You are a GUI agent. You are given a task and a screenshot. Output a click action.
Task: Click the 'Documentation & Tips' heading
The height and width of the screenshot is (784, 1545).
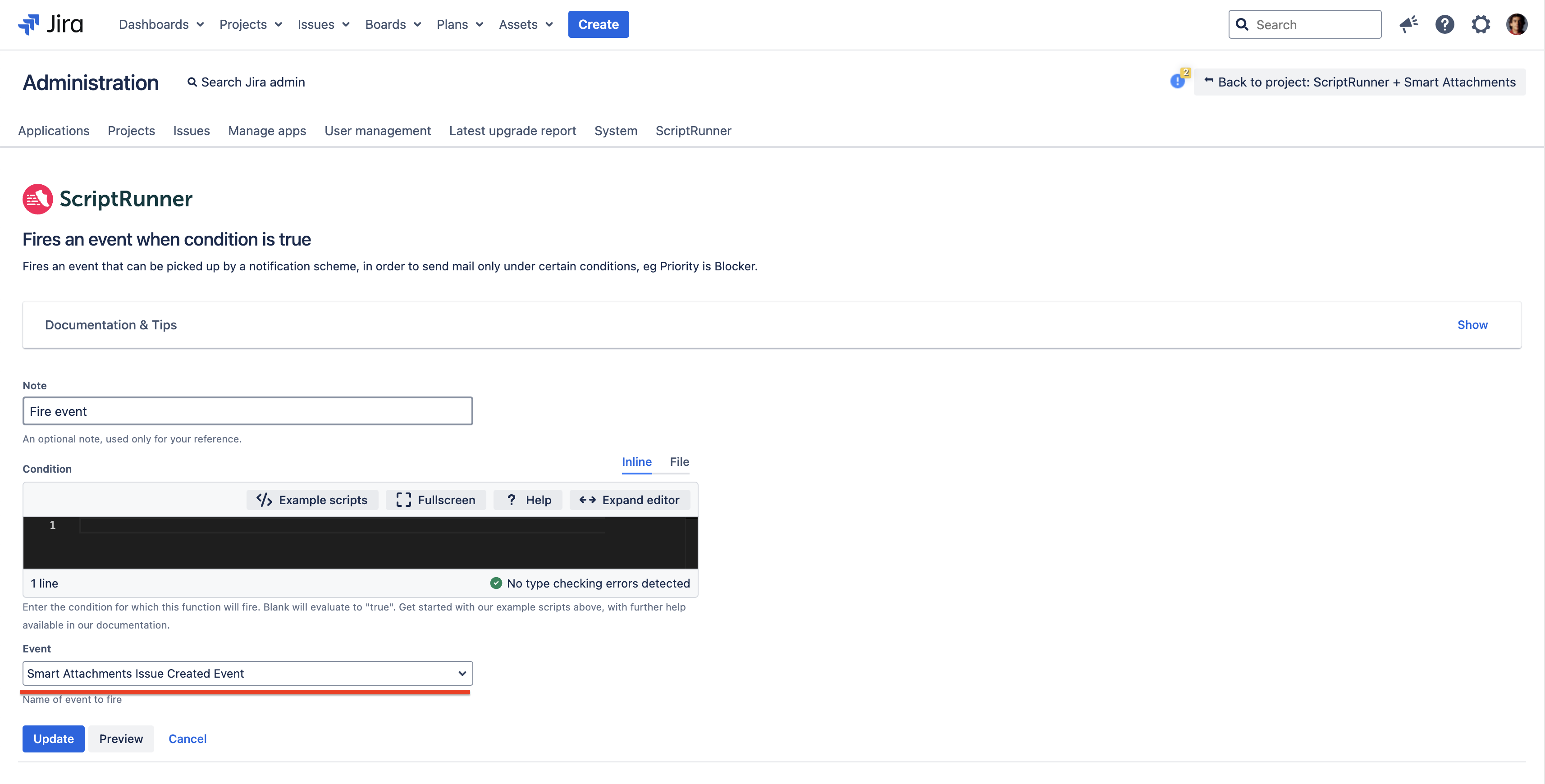tap(111, 325)
